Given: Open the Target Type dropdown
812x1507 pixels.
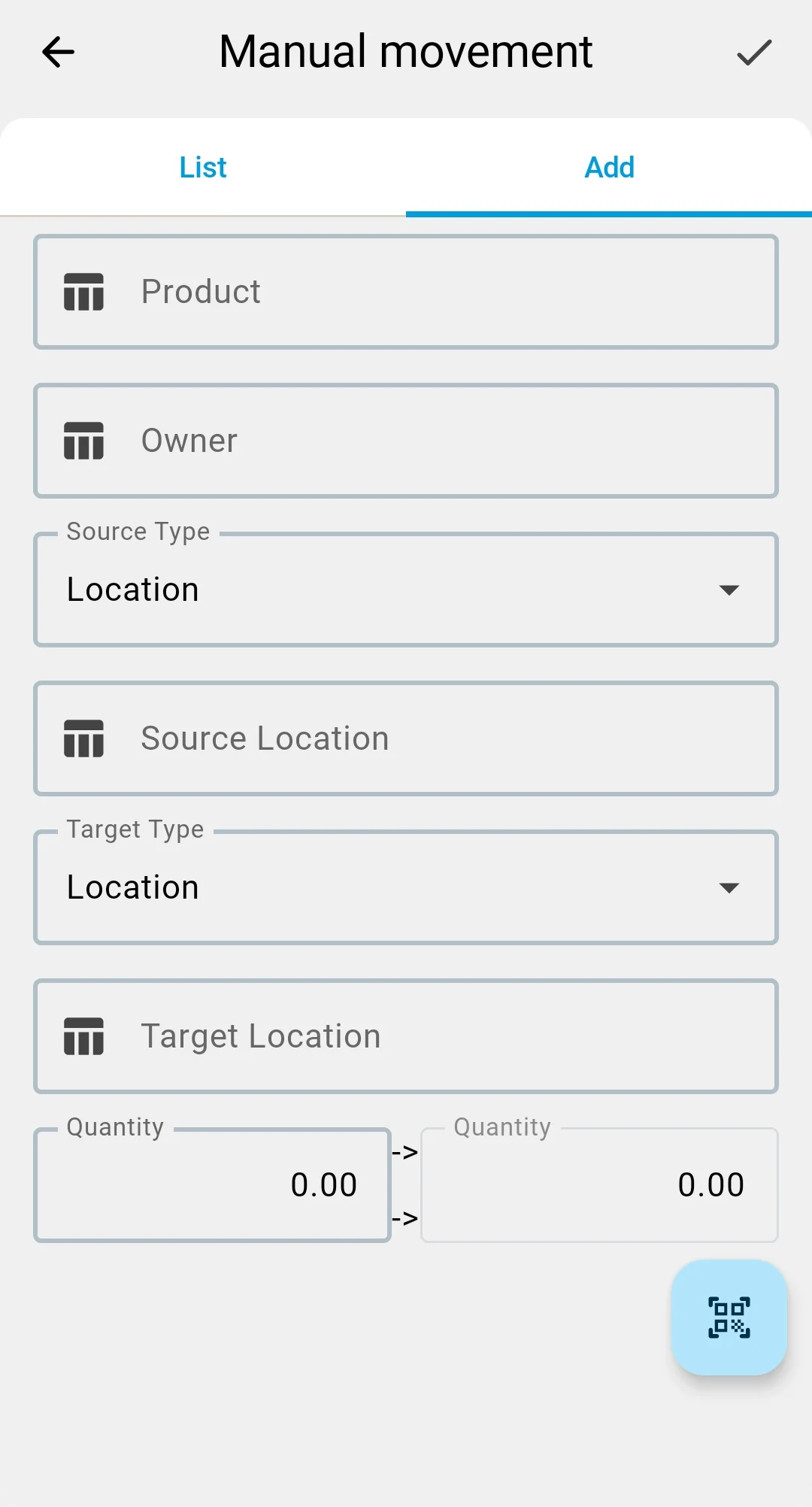Looking at the screenshot, I should (406, 887).
